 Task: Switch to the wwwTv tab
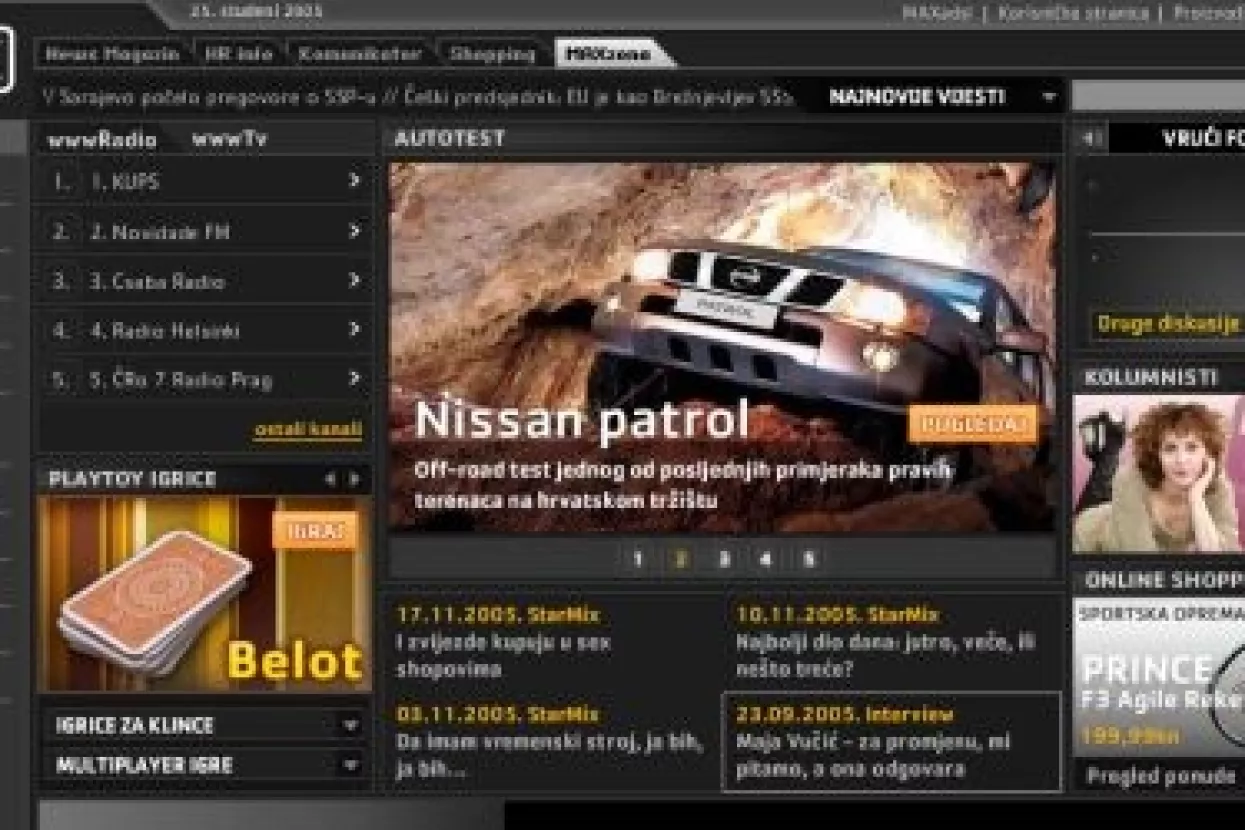[230, 139]
